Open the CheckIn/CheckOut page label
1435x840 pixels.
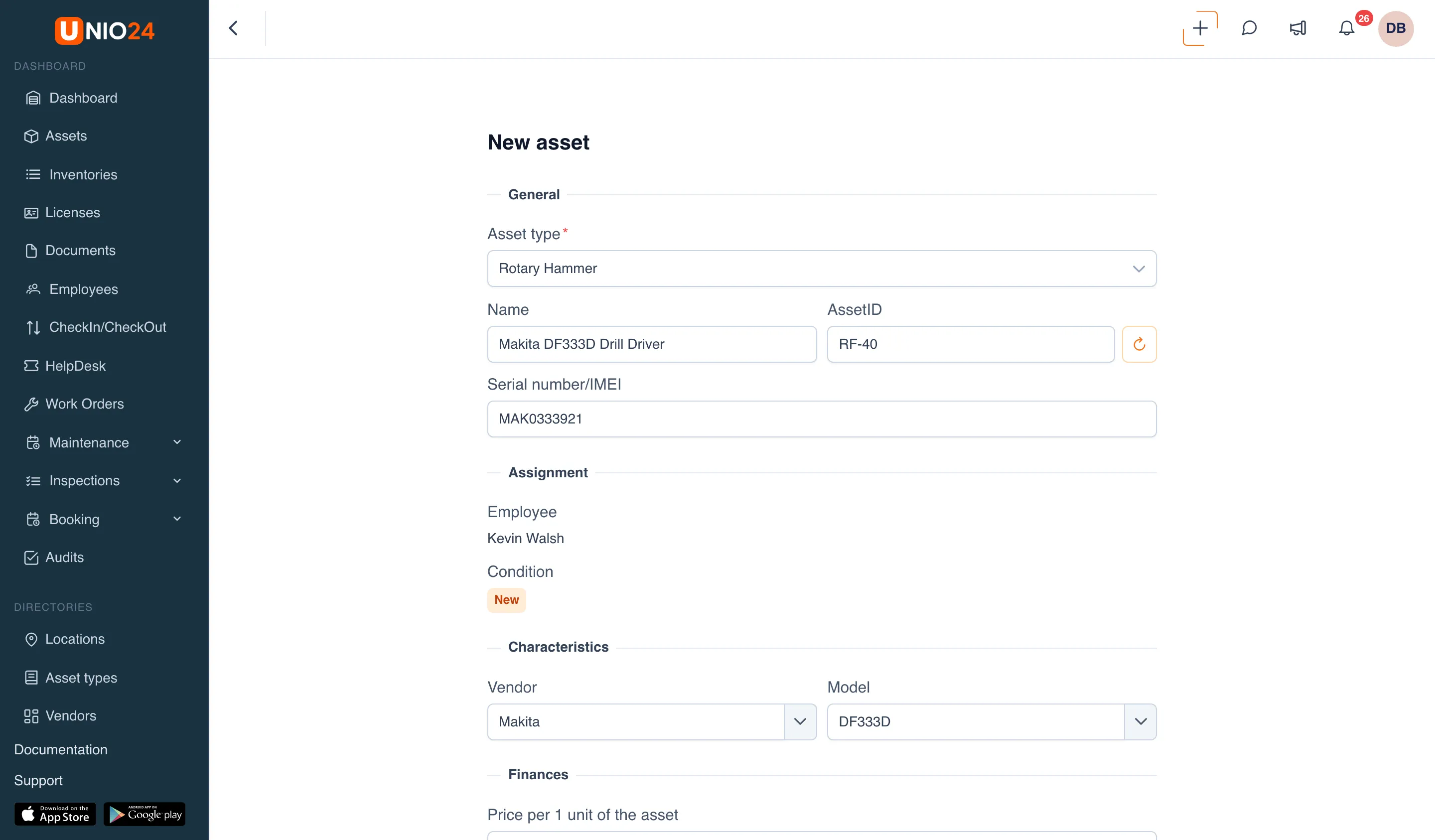point(108,327)
